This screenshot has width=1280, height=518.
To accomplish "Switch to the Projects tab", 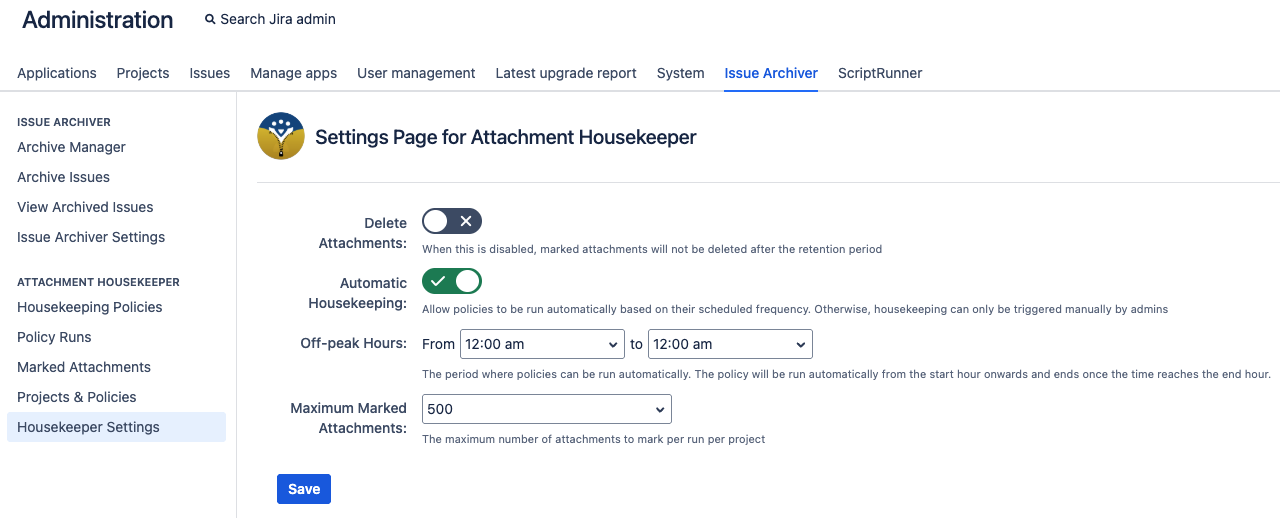I will 143,73.
